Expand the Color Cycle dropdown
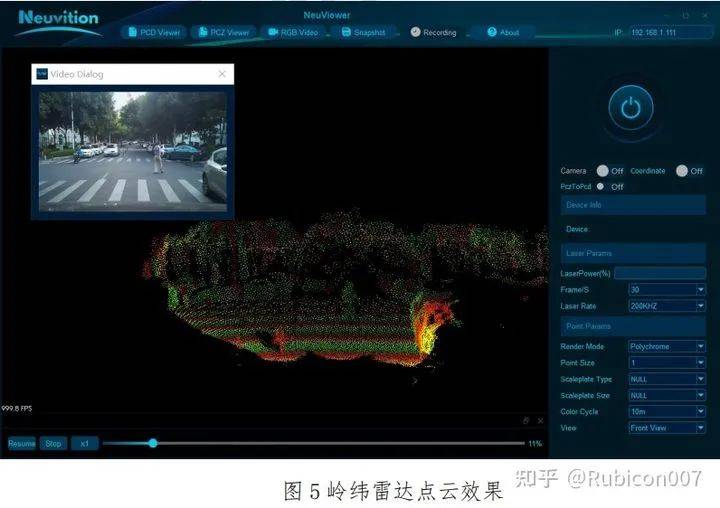Image resolution: width=720 pixels, height=508 pixels. pyautogui.click(x=666, y=412)
